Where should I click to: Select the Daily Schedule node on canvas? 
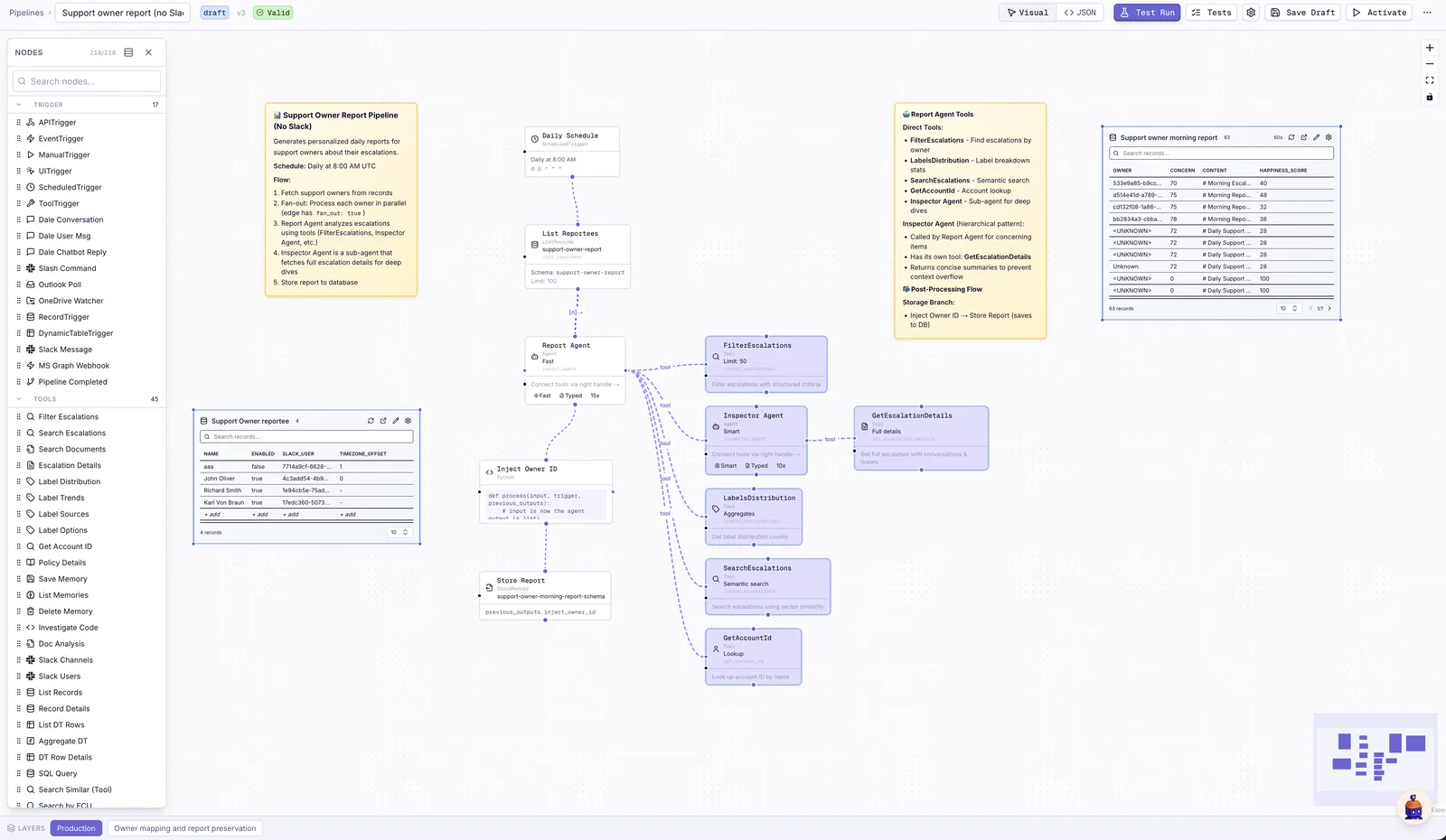pyautogui.click(x=573, y=152)
